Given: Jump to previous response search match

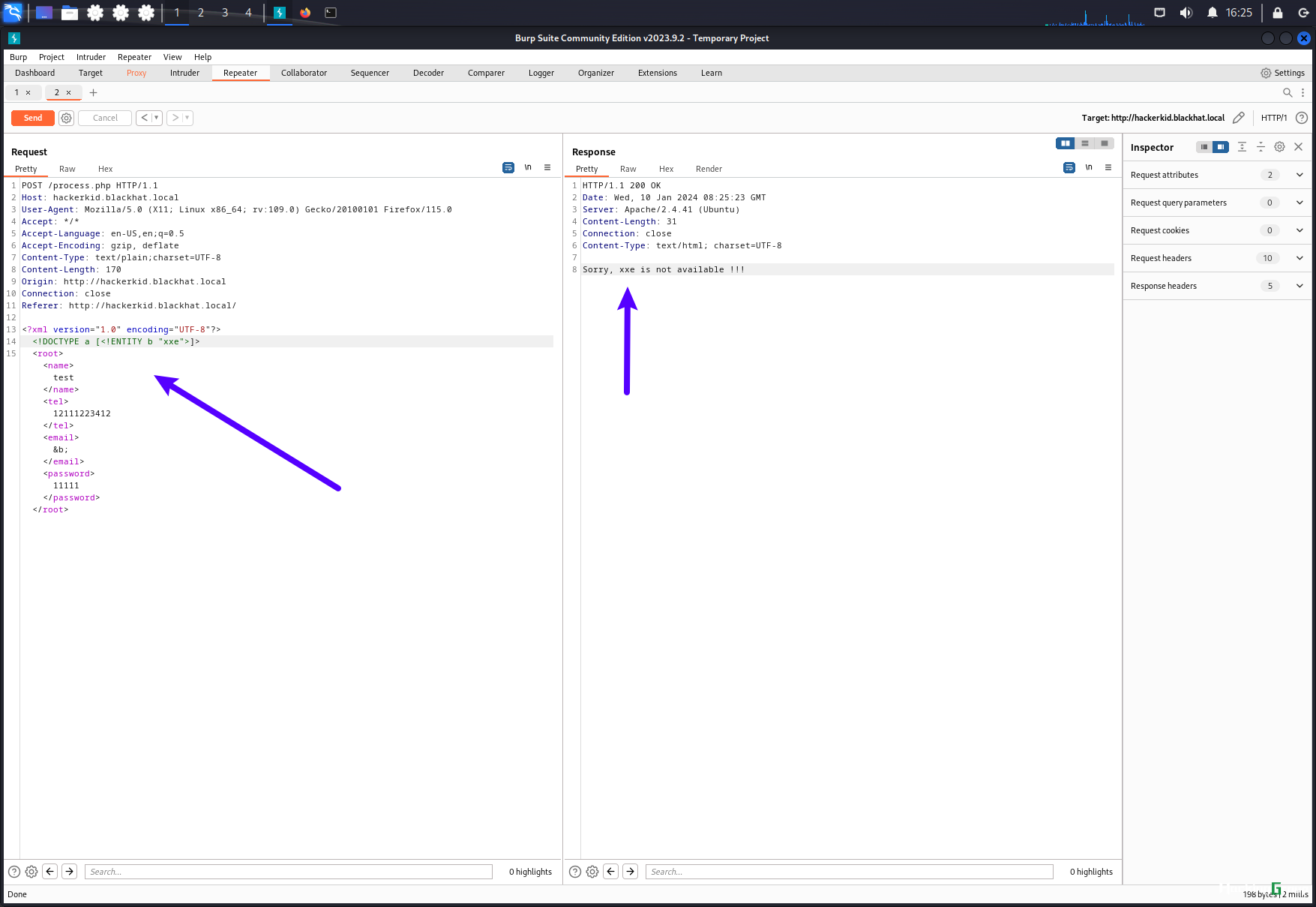Looking at the screenshot, I should click(611, 871).
